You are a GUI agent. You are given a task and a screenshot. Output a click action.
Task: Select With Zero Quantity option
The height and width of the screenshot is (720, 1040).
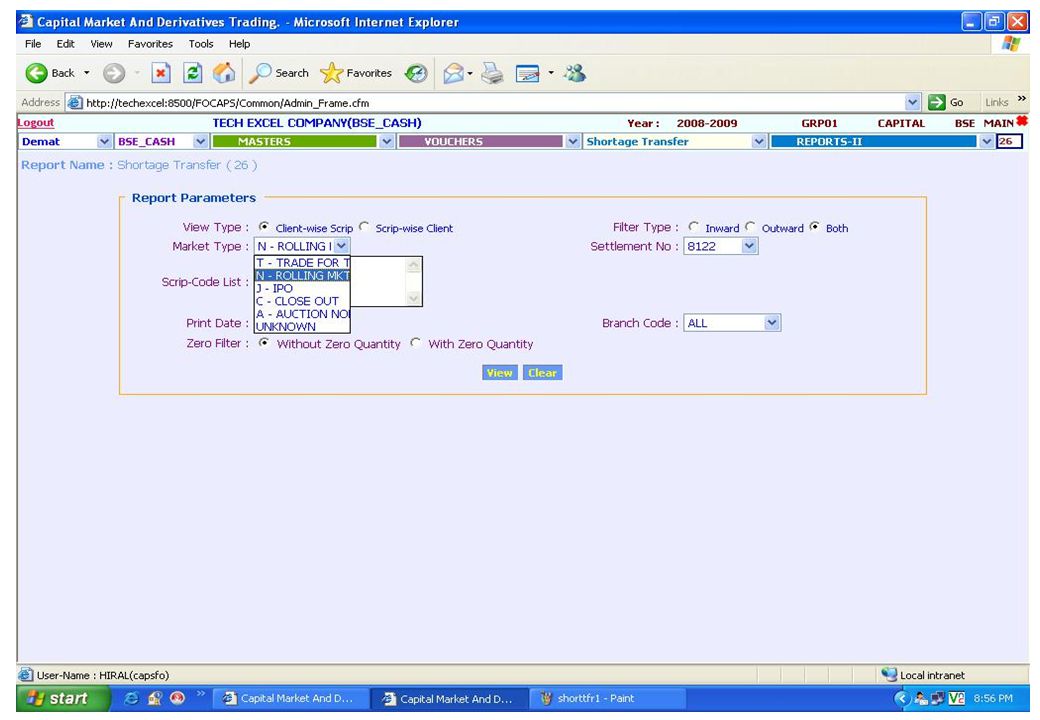tap(415, 343)
